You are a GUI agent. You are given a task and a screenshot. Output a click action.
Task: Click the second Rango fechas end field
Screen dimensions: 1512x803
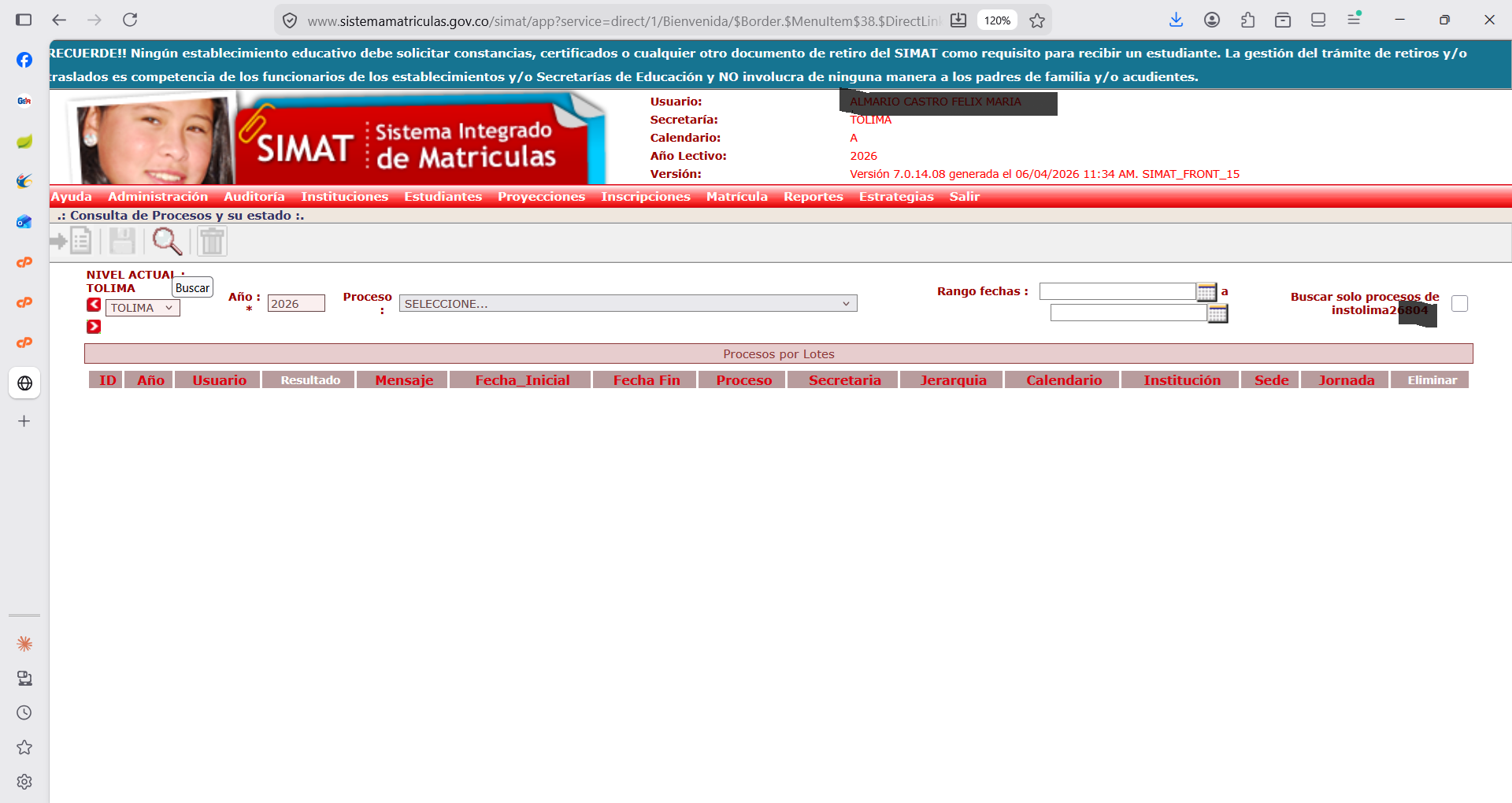click(x=1128, y=313)
